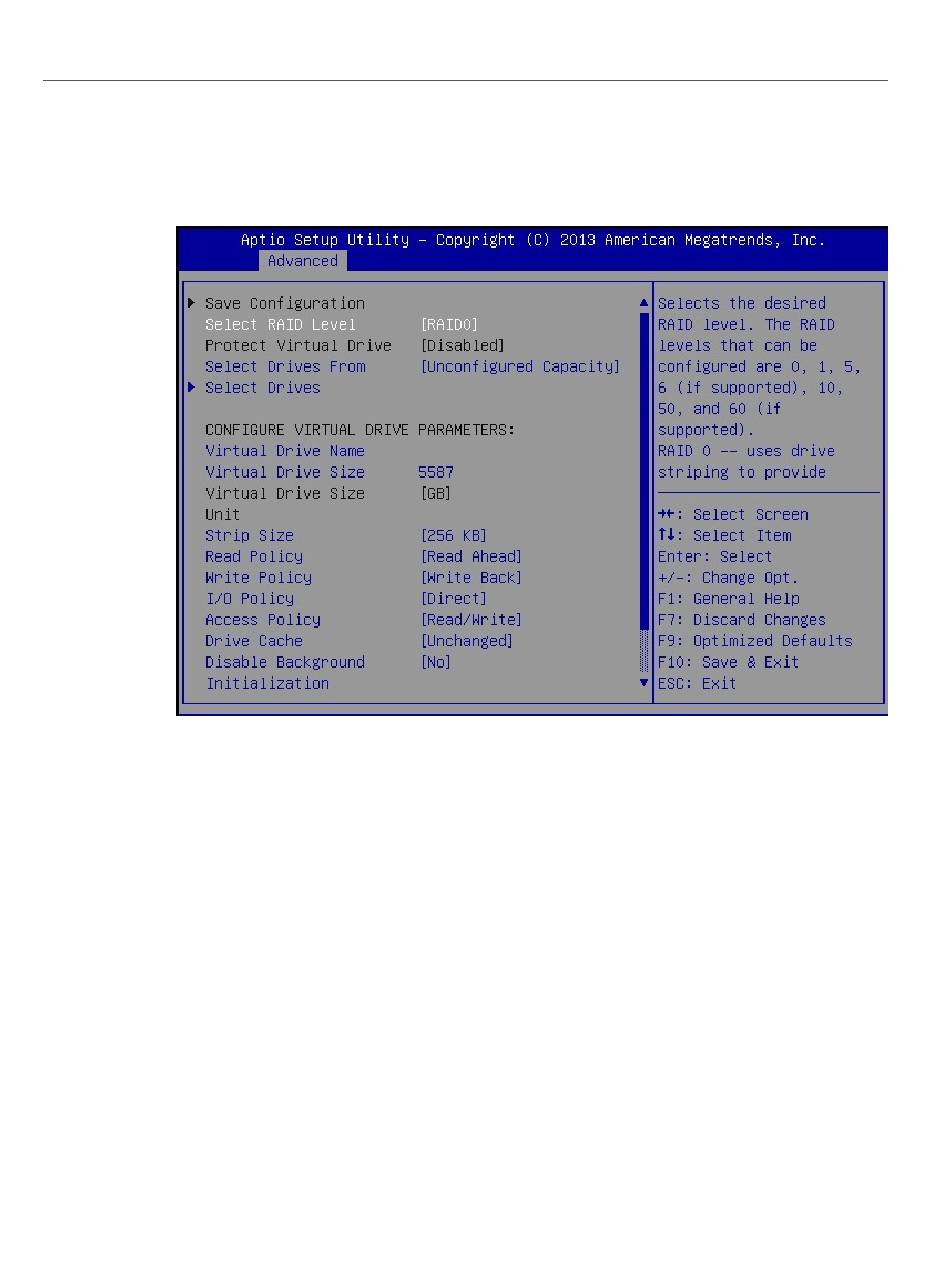Toggle Protect Virtual Drive [Disabled] value
This screenshot has height=1284, width=950.
coord(462,345)
